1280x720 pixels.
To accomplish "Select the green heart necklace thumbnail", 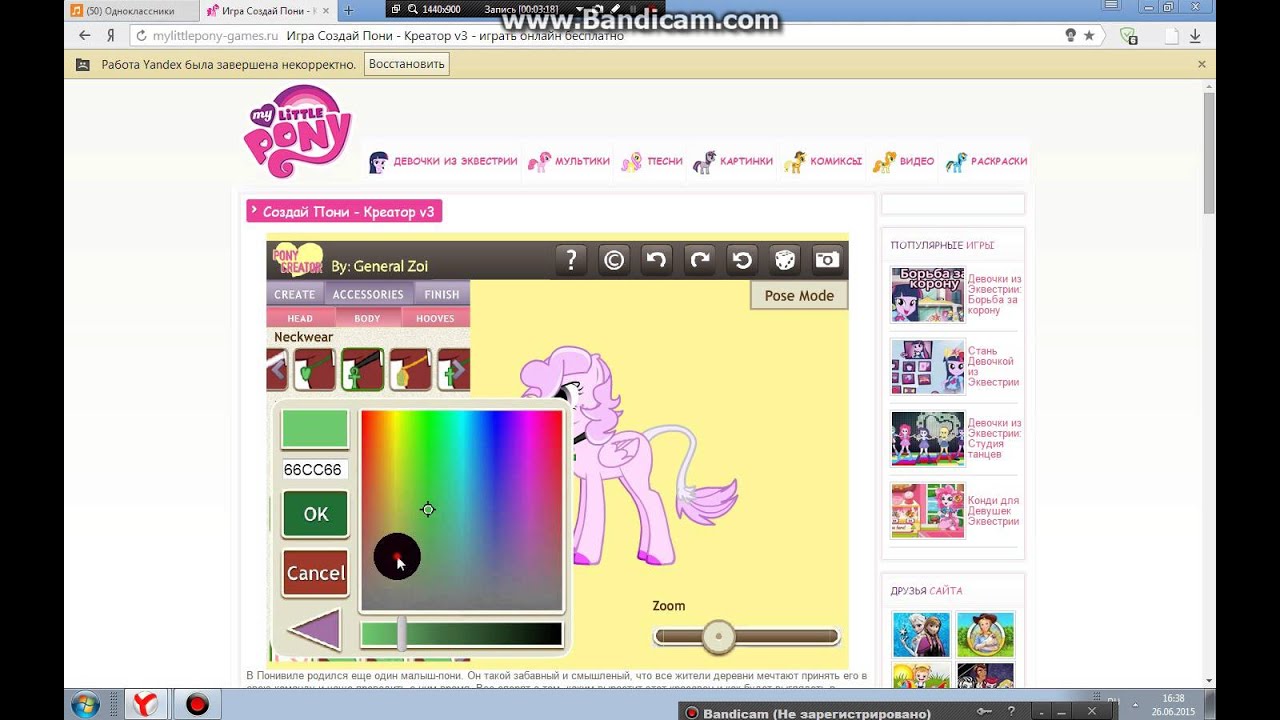I will tap(314, 370).
